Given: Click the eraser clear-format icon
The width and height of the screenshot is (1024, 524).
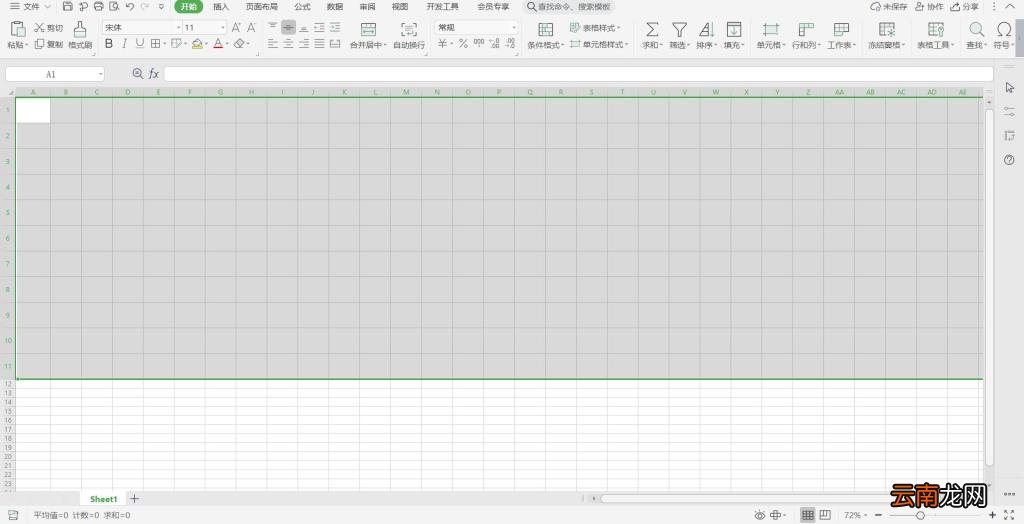Looking at the screenshot, I should point(239,44).
